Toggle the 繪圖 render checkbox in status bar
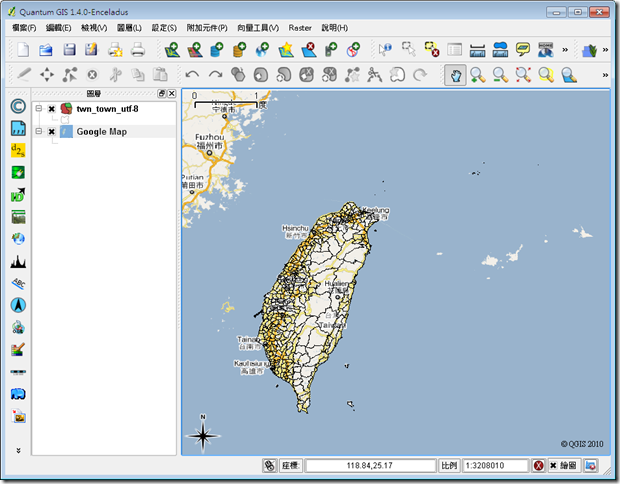Image resolution: width=620 pixels, height=484 pixels. [x=552, y=466]
